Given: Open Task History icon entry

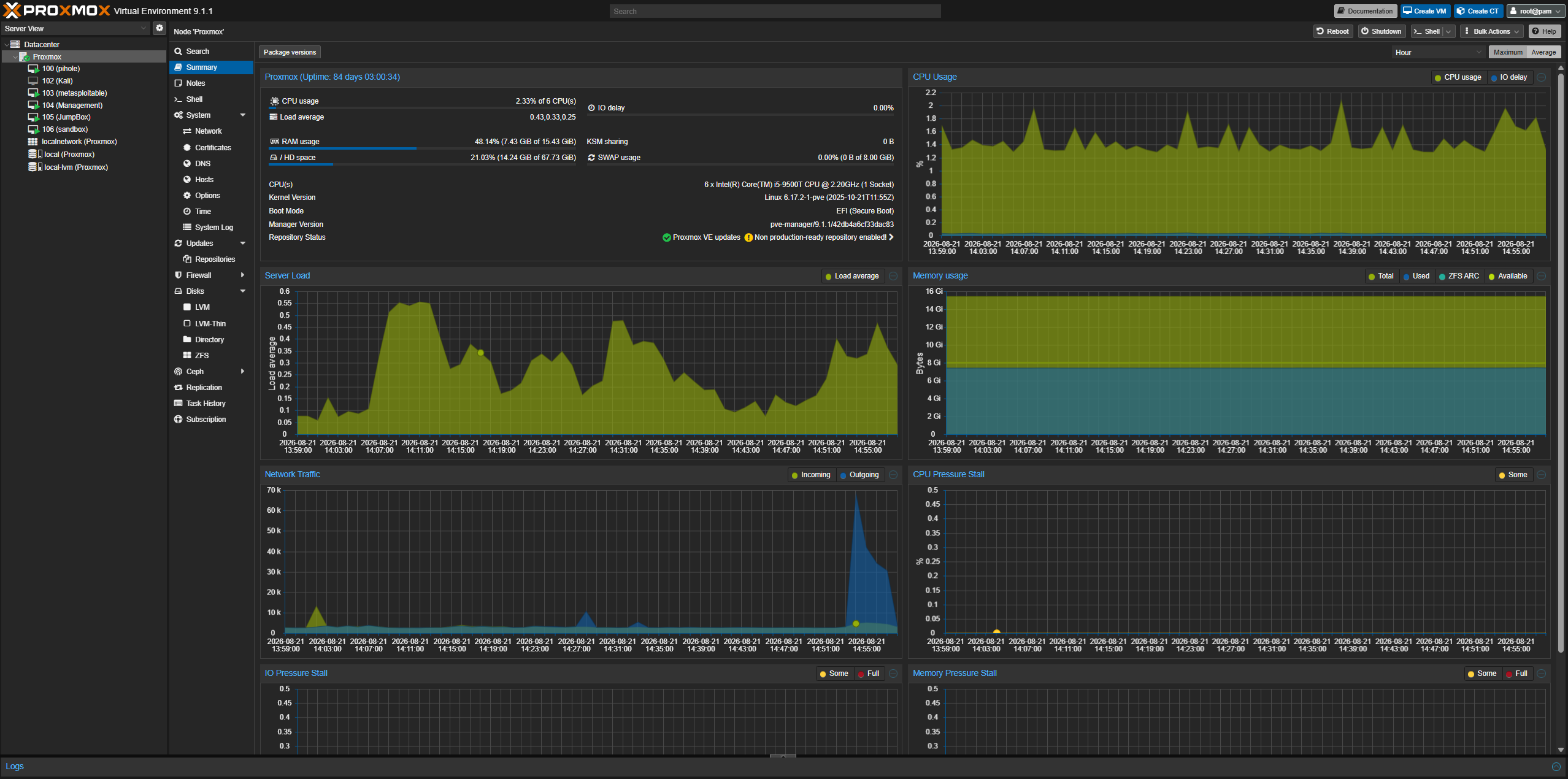Looking at the screenshot, I should (179, 404).
